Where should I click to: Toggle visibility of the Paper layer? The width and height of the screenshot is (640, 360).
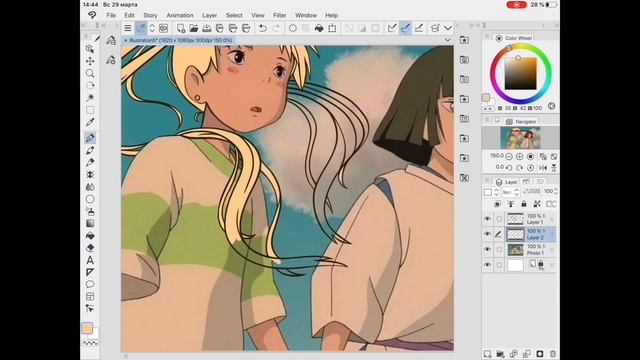(x=487, y=265)
